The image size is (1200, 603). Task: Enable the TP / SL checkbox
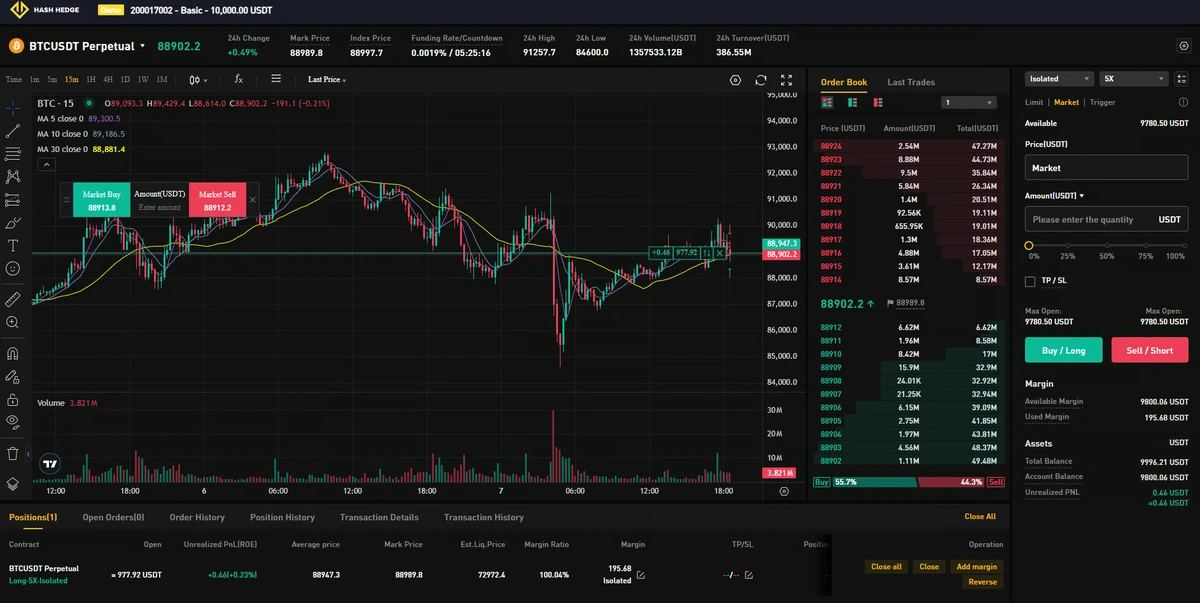coord(1030,281)
